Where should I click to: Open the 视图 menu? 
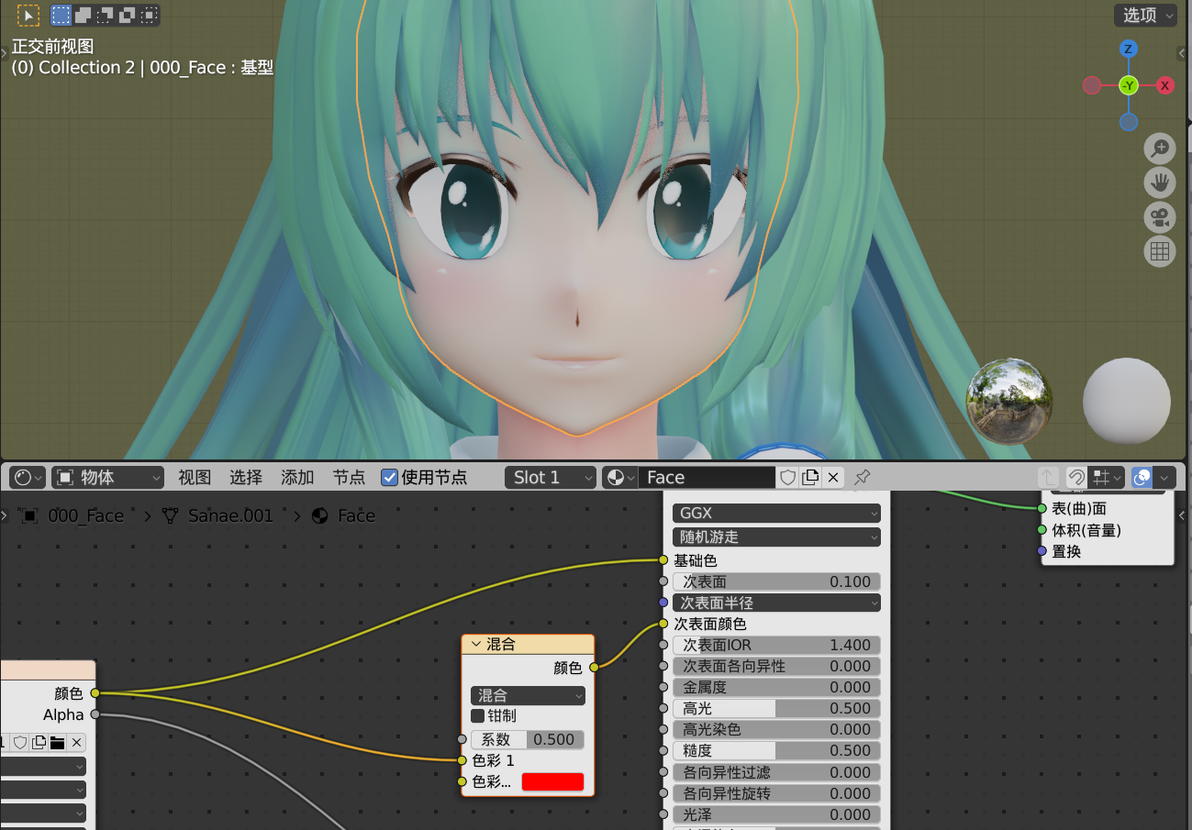(195, 477)
